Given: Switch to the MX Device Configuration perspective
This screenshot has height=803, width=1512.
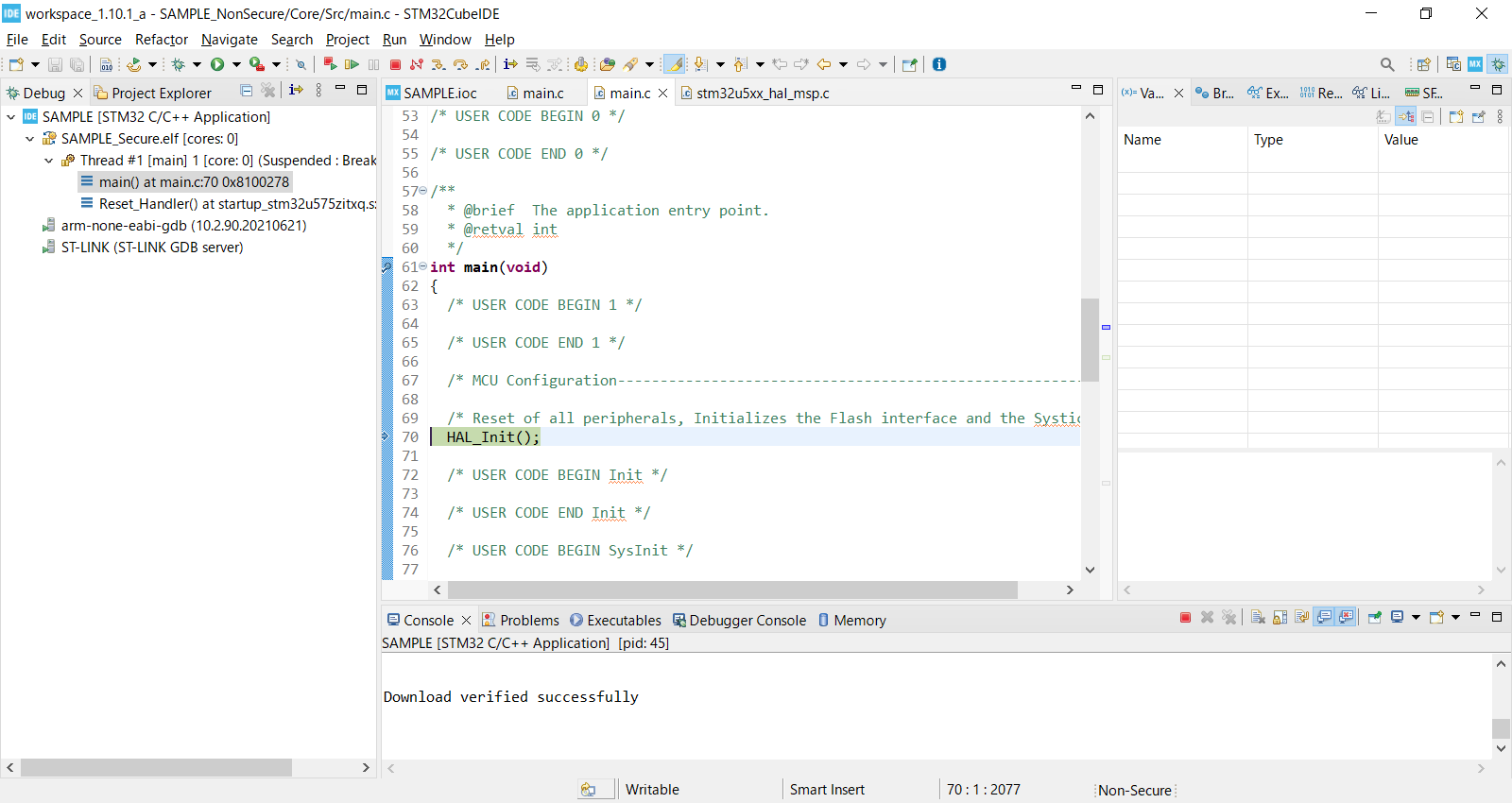Looking at the screenshot, I should (1474, 64).
